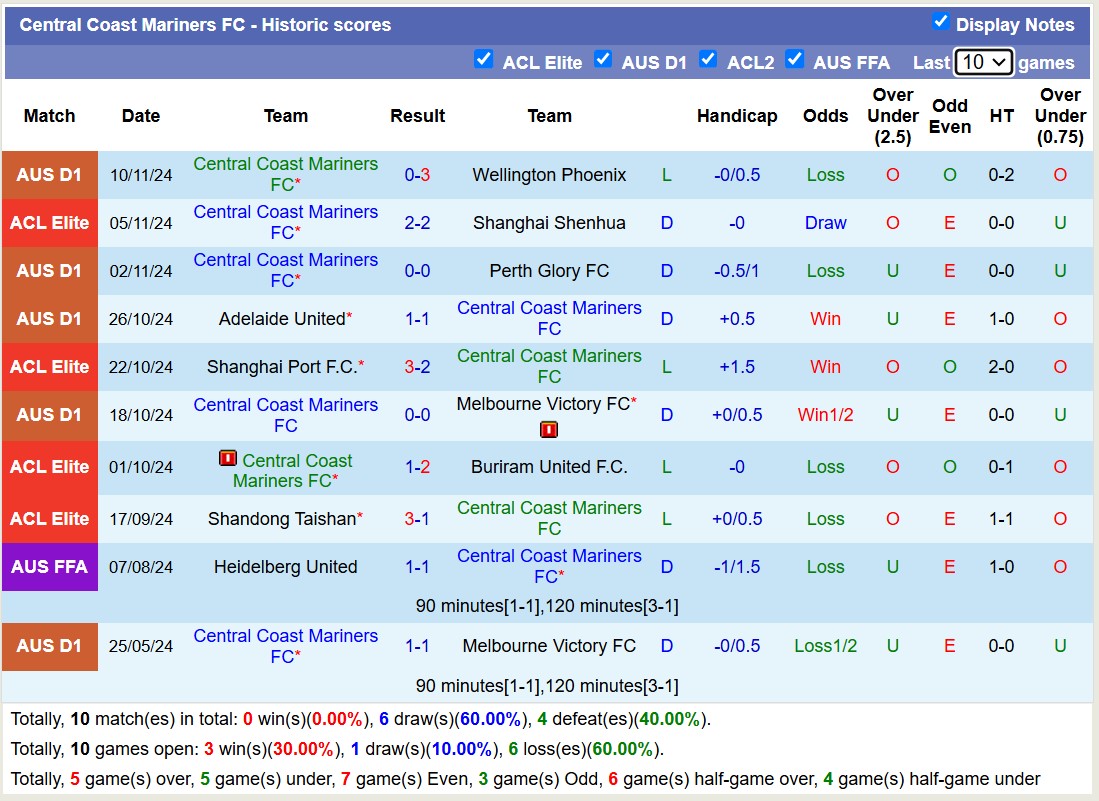Click red card icon beside Melbourne Victory FC
This screenshot has width=1099, height=801.
click(548, 430)
